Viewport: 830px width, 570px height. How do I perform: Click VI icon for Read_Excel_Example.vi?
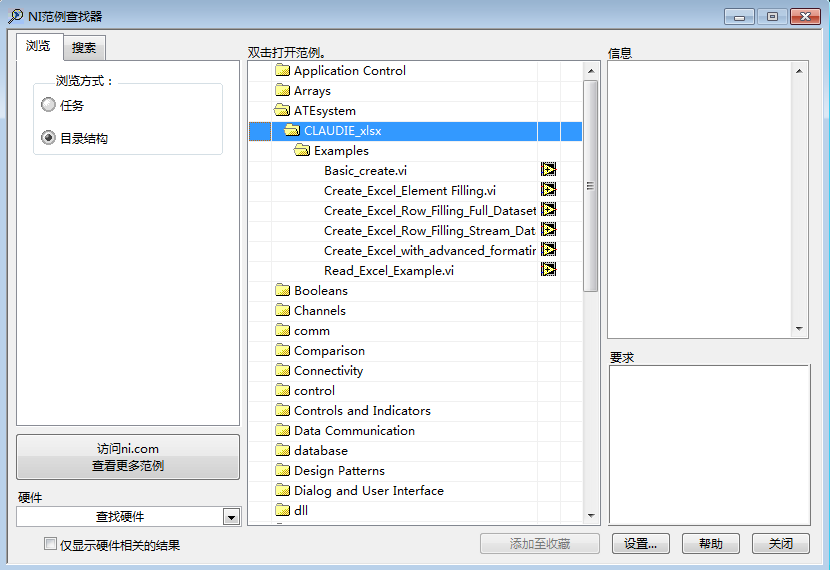[x=548, y=270]
